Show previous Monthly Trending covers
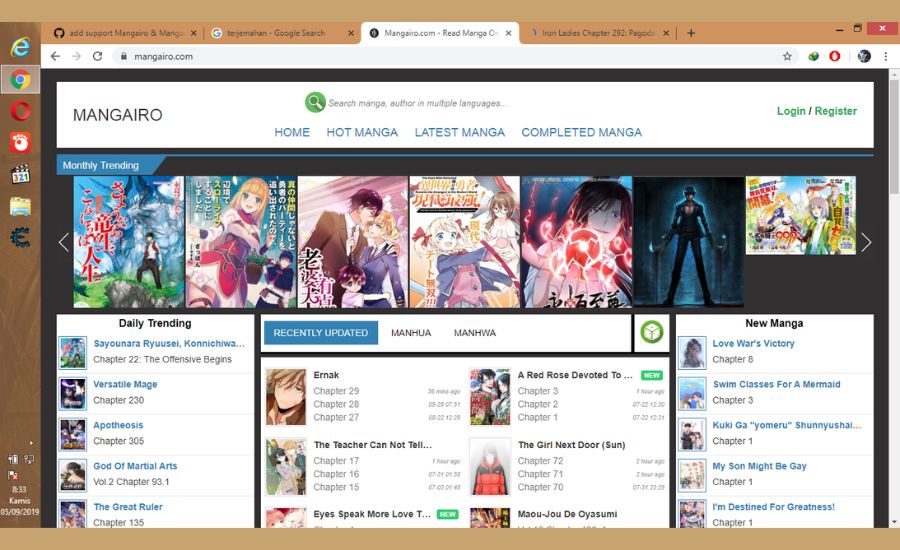Screen dimensions: 900x550 click(64, 242)
